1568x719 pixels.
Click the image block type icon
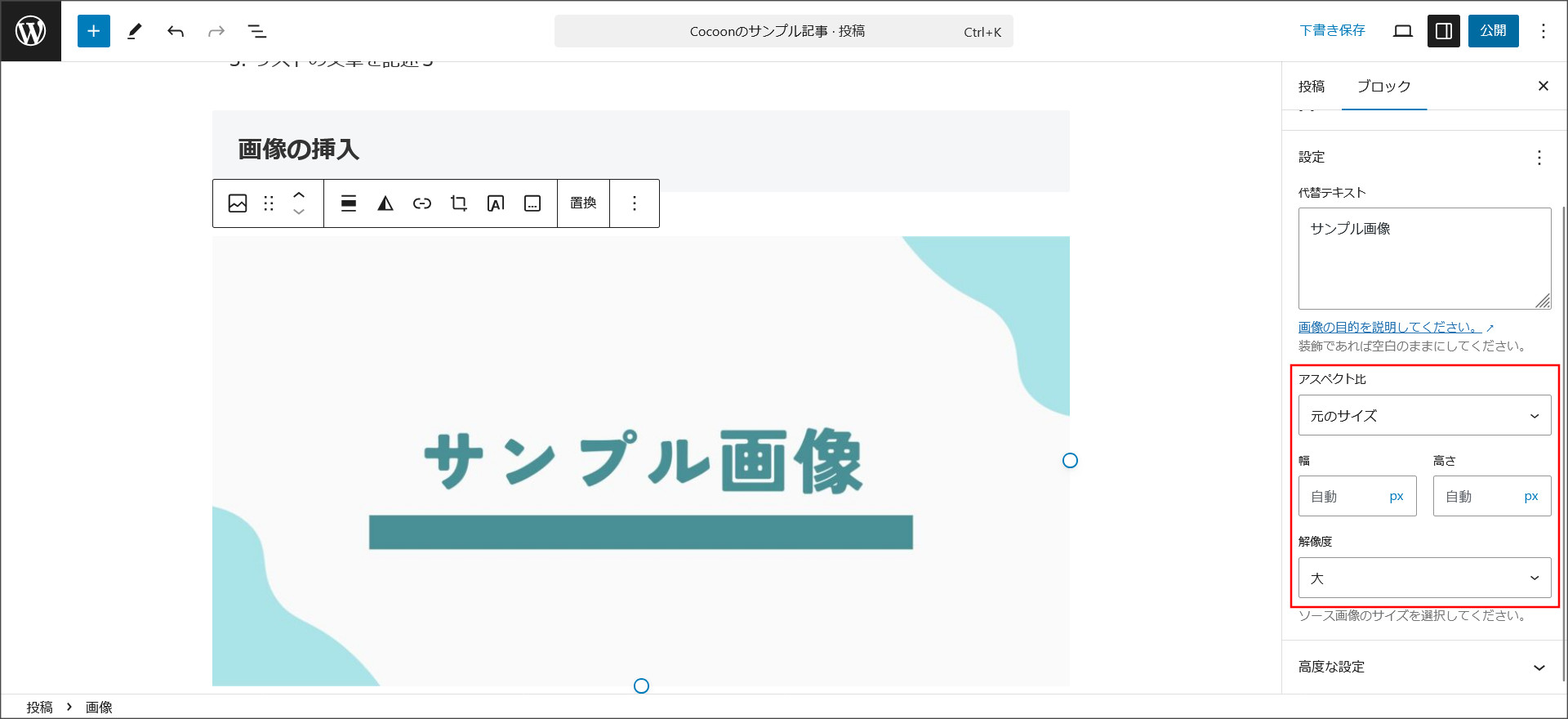click(238, 203)
